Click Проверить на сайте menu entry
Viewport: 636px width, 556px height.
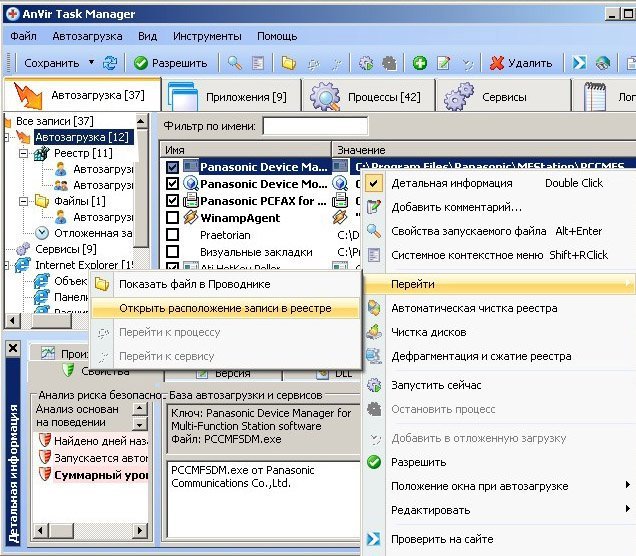499,539
